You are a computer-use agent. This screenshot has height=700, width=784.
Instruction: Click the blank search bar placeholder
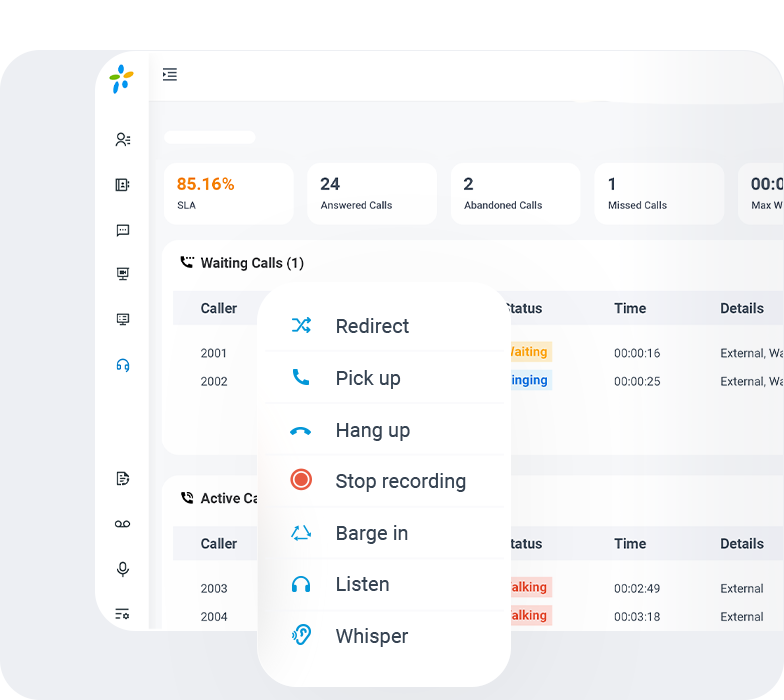click(210, 138)
